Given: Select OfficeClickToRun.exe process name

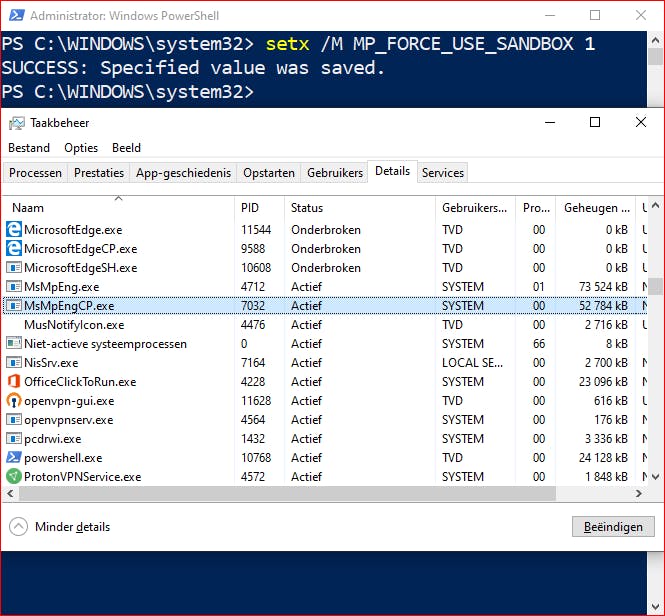Looking at the screenshot, I should pyautogui.click(x=80, y=381).
